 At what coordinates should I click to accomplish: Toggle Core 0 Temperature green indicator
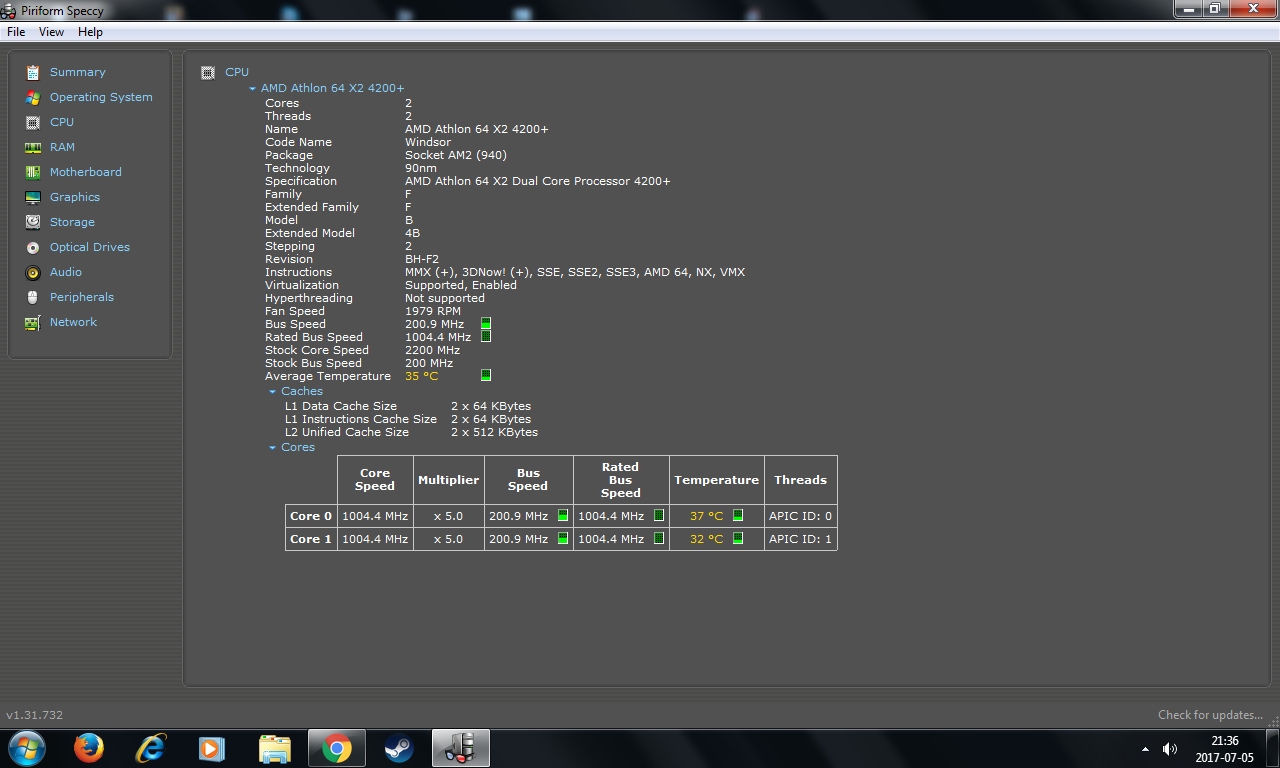tap(738, 516)
